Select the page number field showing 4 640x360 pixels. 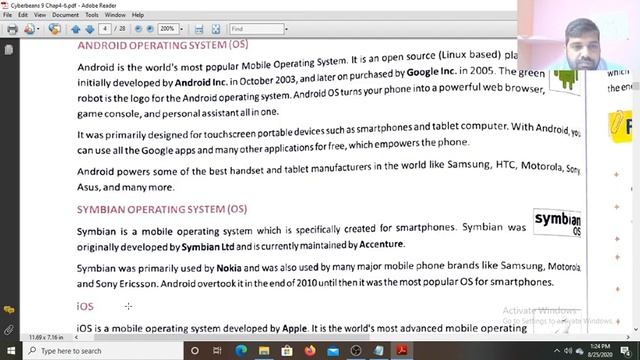point(105,29)
